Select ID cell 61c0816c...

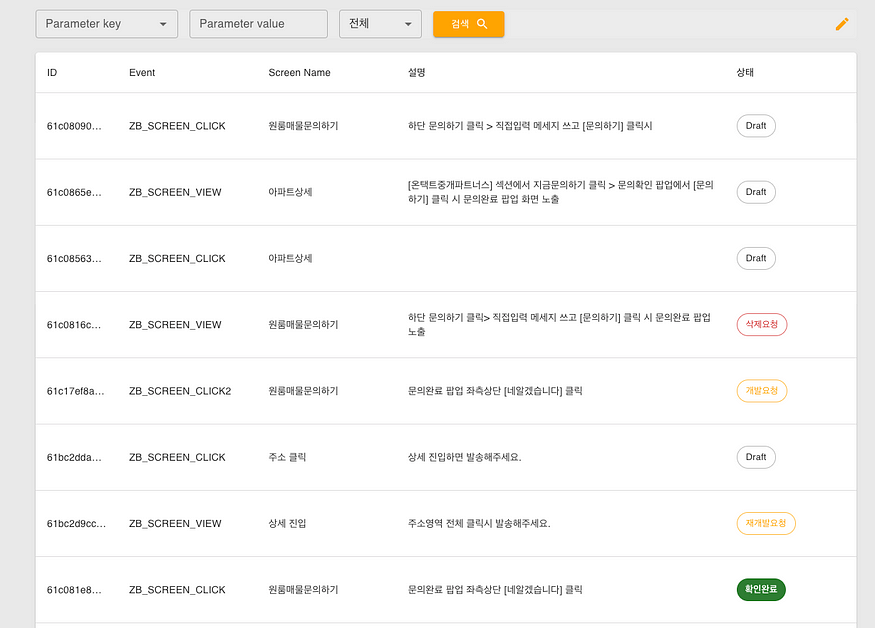click(x=74, y=325)
